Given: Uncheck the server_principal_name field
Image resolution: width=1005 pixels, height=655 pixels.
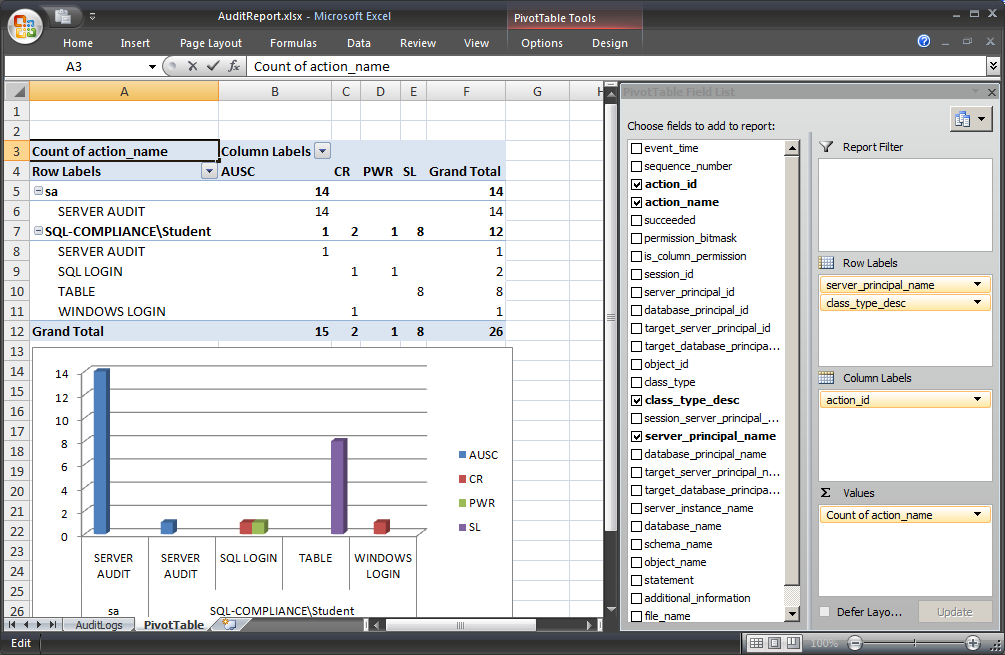Looking at the screenshot, I should point(636,436).
